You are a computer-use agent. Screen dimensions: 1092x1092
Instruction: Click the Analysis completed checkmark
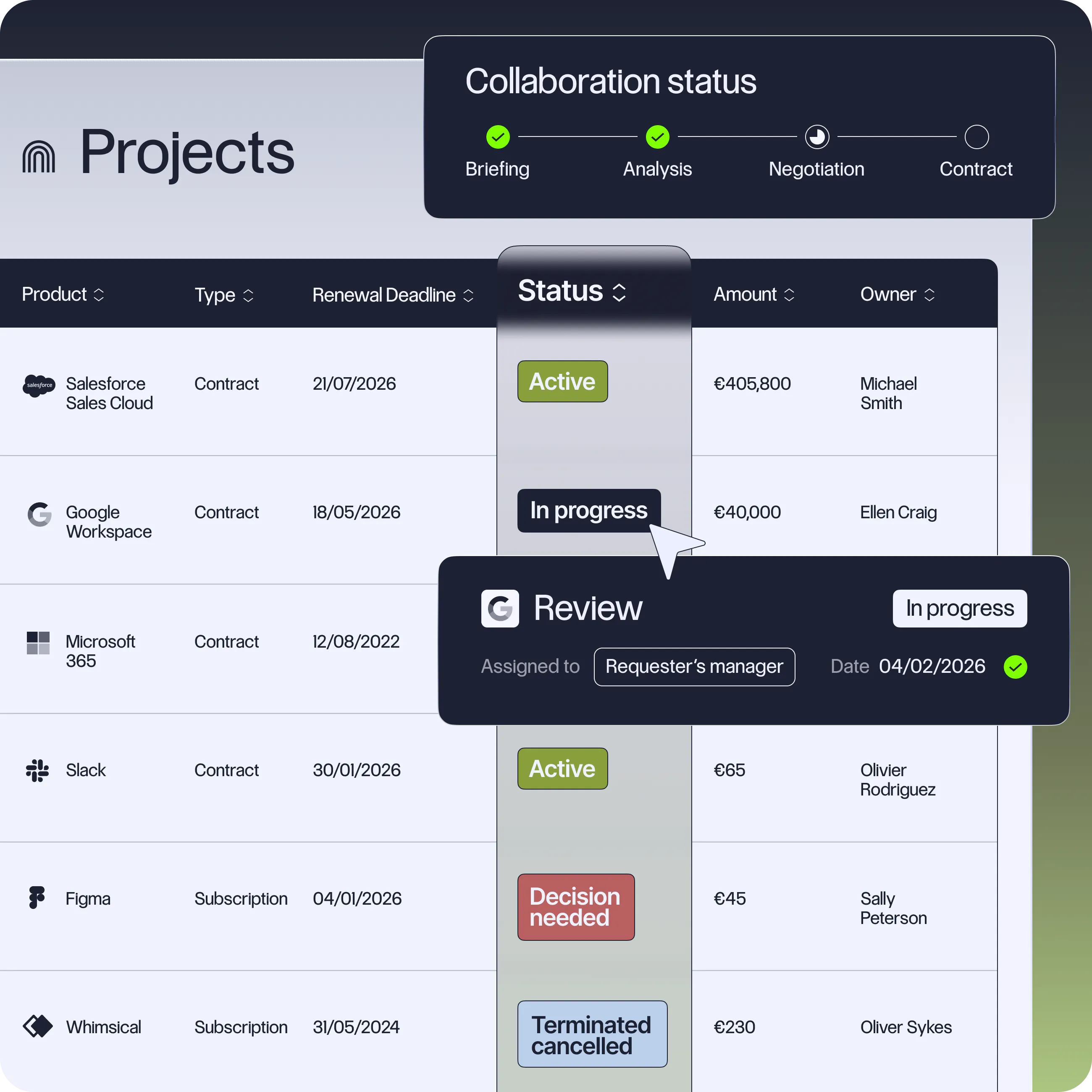pyautogui.click(x=657, y=137)
